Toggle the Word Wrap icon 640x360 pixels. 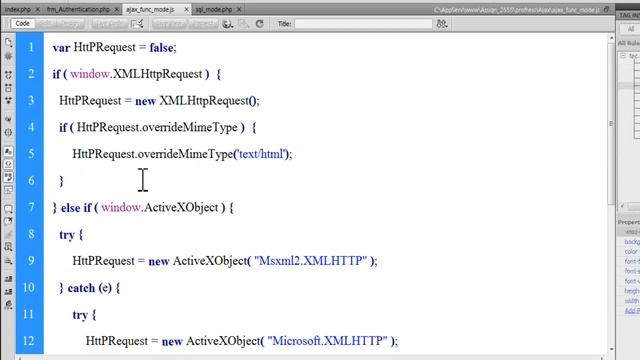click(x=8, y=177)
